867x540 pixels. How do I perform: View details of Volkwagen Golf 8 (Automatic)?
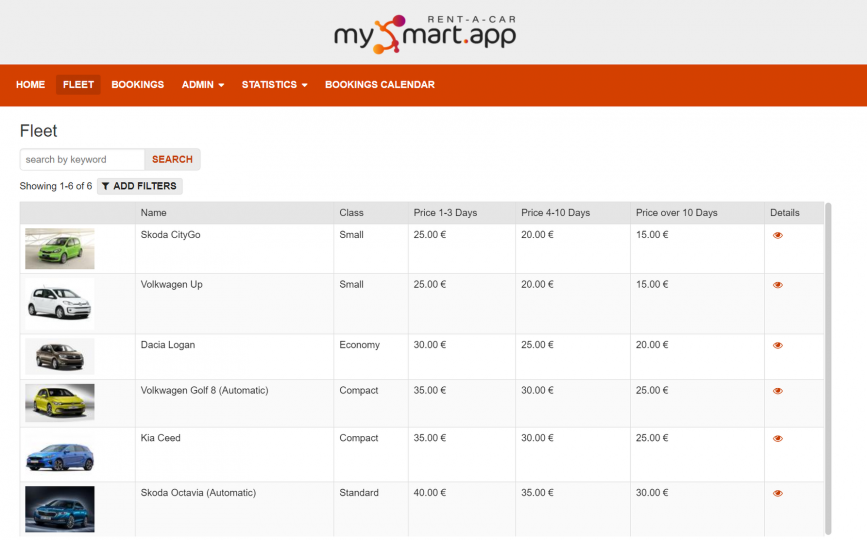pos(777,391)
